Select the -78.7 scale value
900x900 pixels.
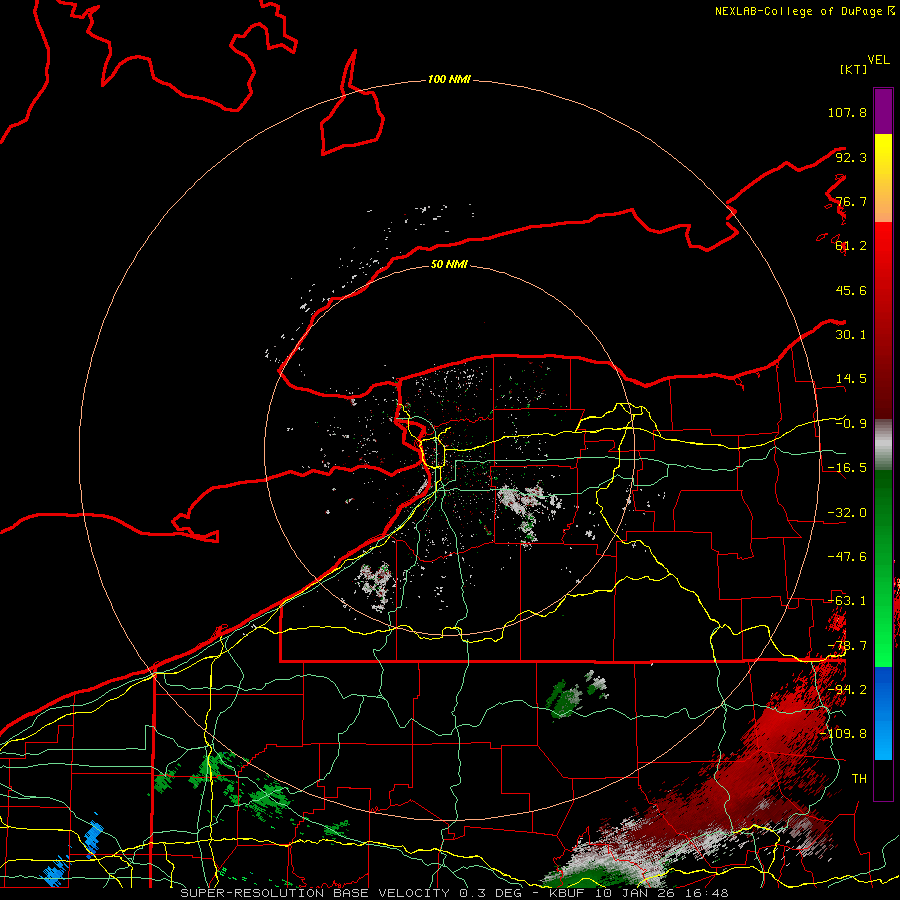pos(847,646)
